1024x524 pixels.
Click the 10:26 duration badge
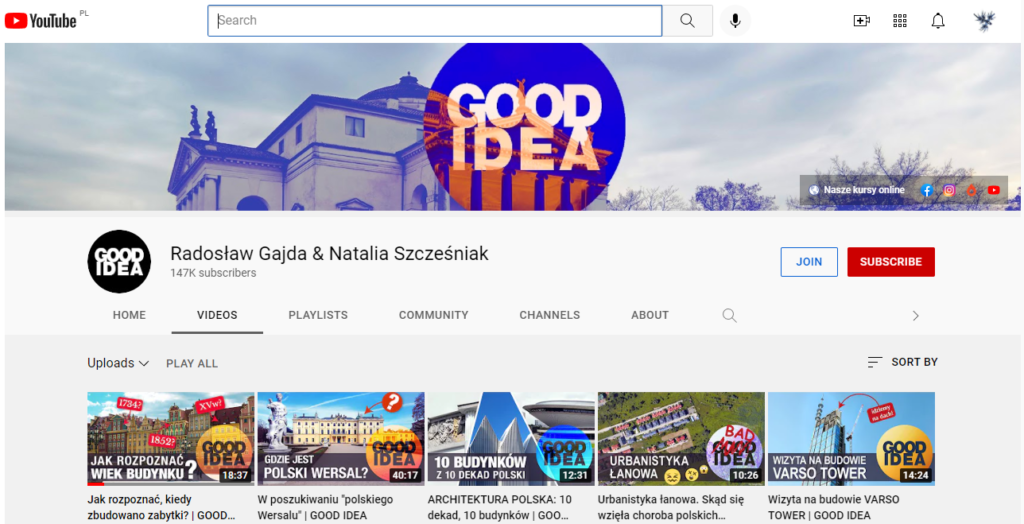click(x=745, y=475)
